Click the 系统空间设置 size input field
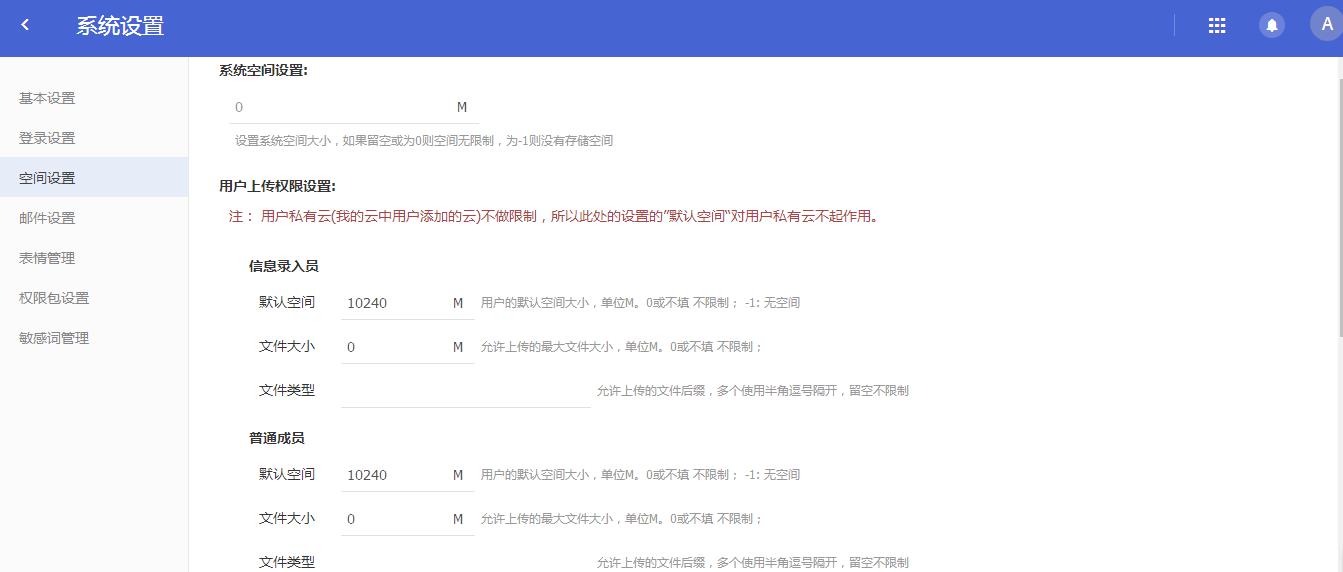Image resolution: width=1343 pixels, height=572 pixels. pos(340,107)
